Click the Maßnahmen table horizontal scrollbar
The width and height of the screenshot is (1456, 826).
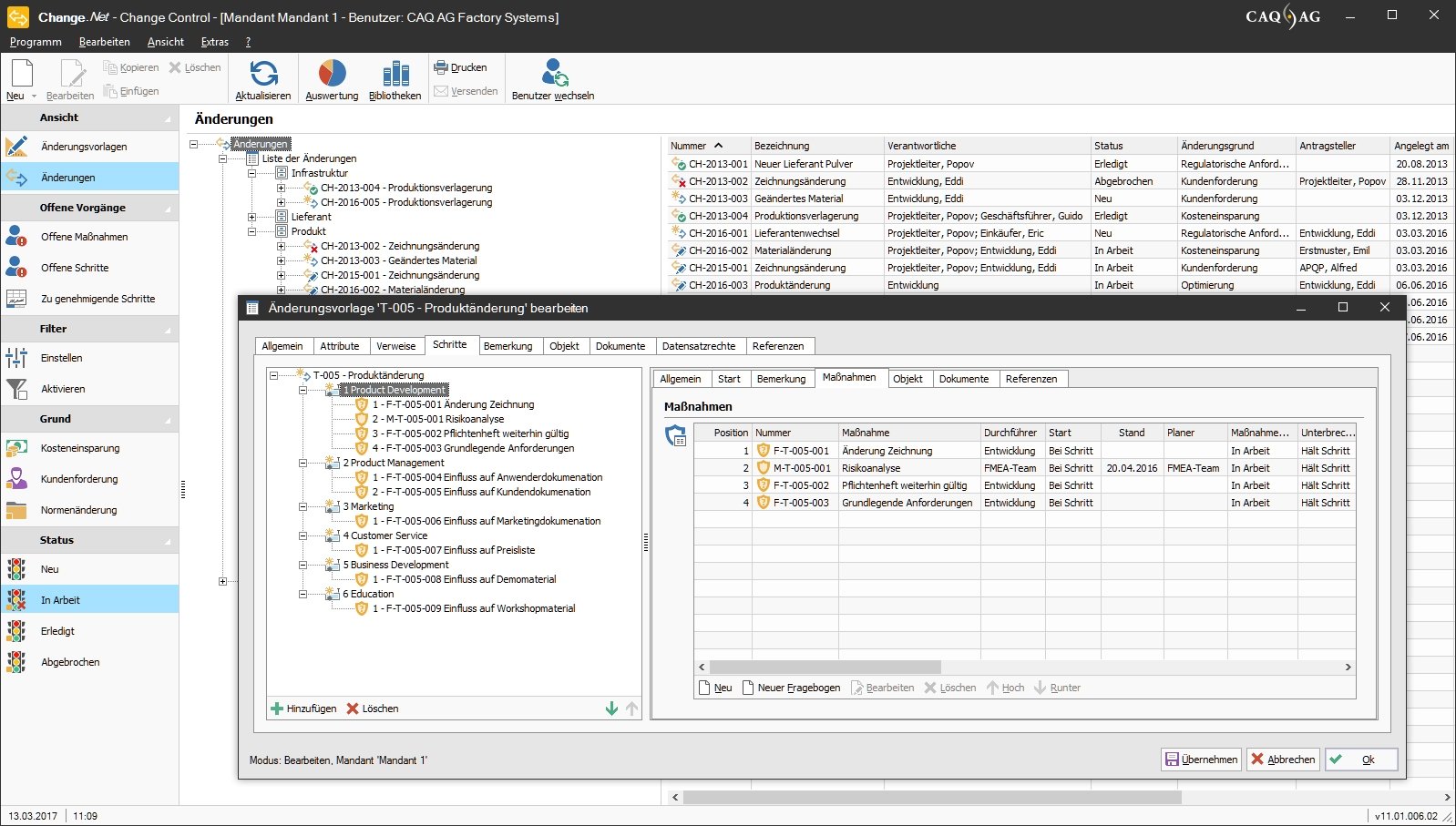point(825,668)
